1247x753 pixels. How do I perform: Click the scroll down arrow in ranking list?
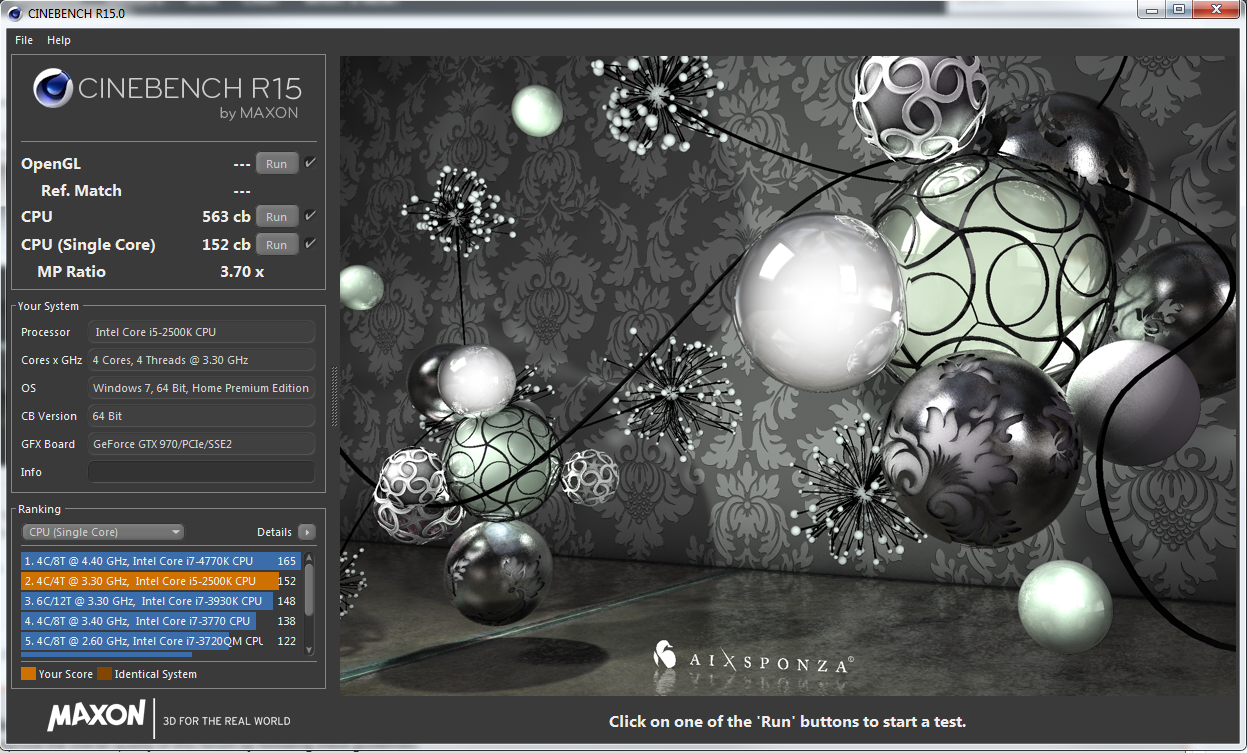tap(309, 651)
